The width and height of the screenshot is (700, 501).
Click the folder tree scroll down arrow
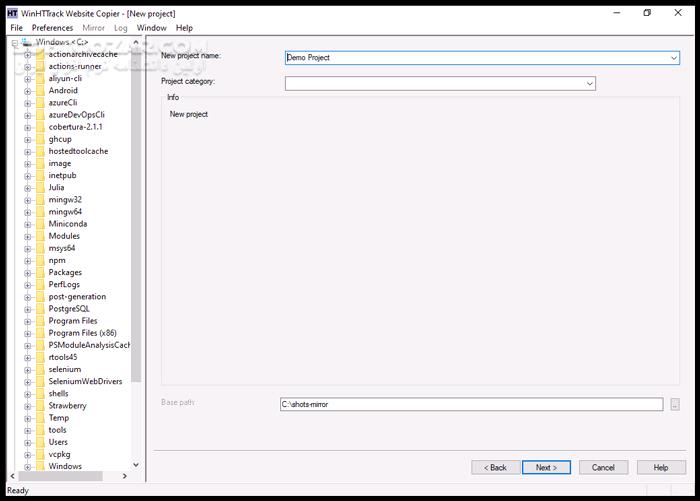coord(136,465)
